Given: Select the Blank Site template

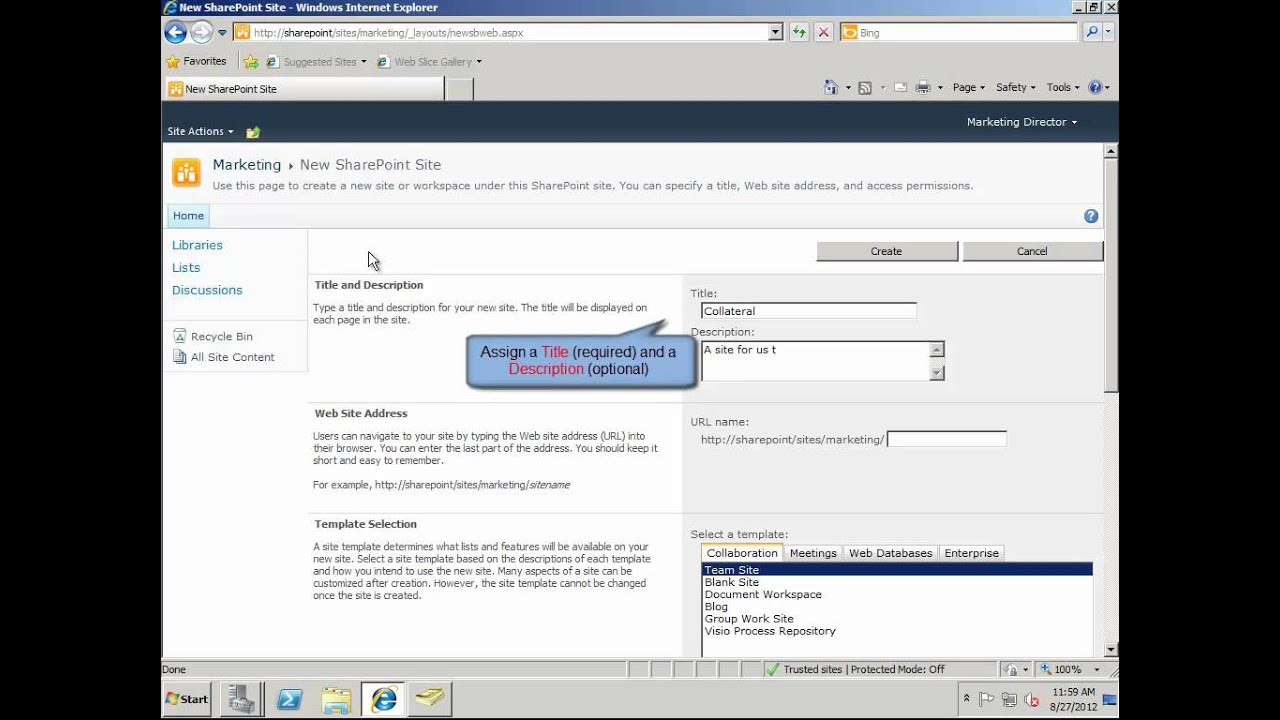Looking at the screenshot, I should [732, 582].
